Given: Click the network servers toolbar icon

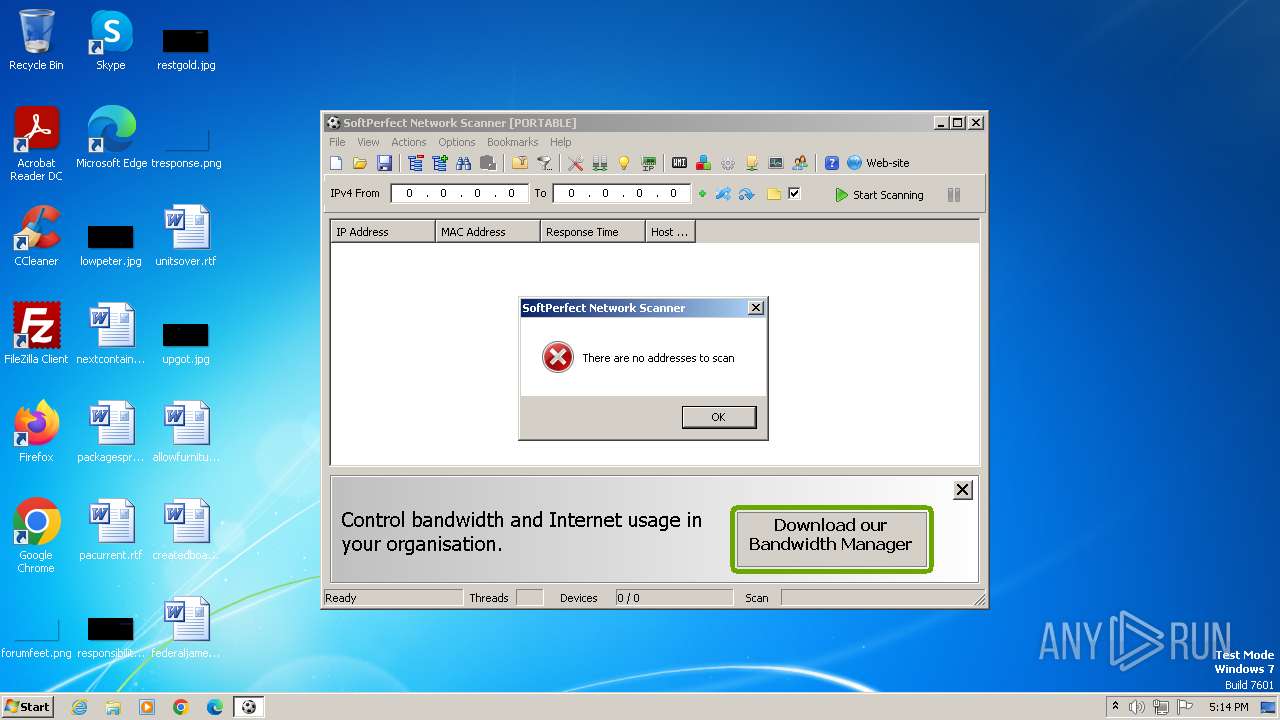Looking at the screenshot, I should click(600, 163).
